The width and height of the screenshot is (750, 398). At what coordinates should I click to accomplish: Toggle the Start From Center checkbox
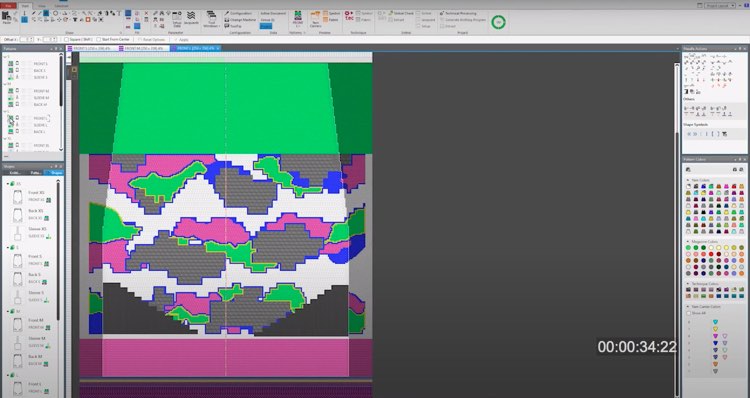[99, 39]
